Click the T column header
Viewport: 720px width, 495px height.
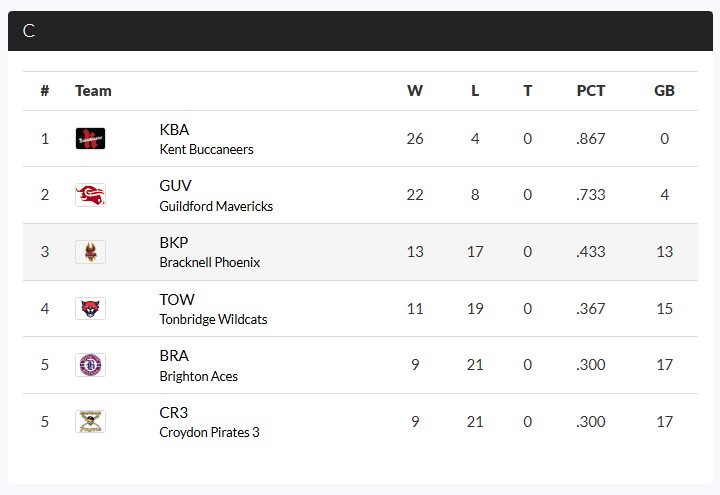click(528, 91)
